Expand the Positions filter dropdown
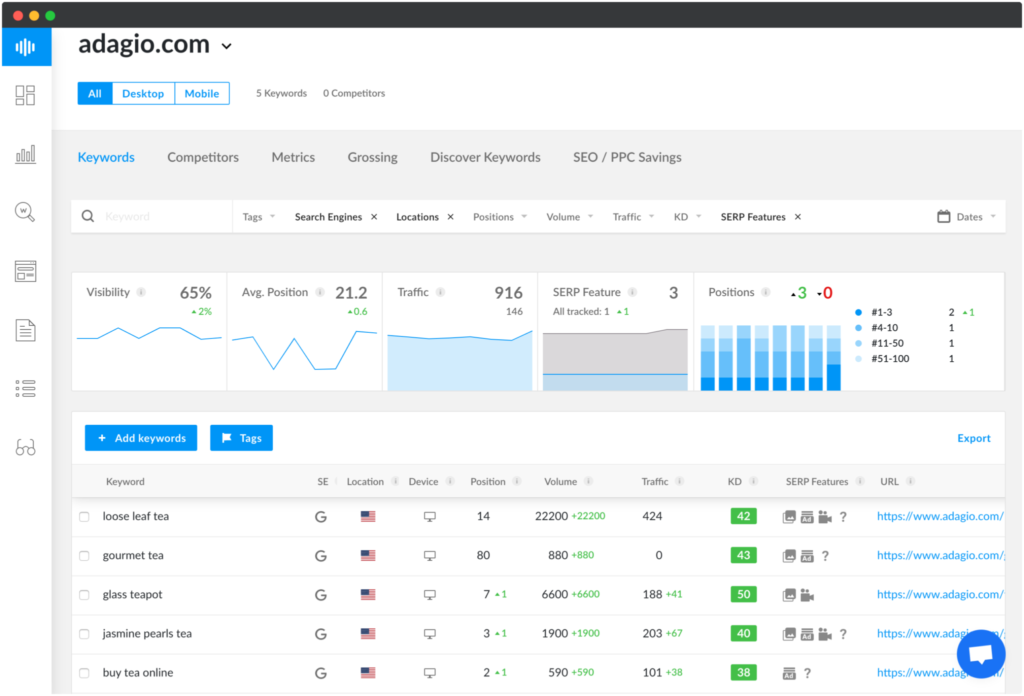Screen dimensions: 1024x696 [x=500, y=217]
